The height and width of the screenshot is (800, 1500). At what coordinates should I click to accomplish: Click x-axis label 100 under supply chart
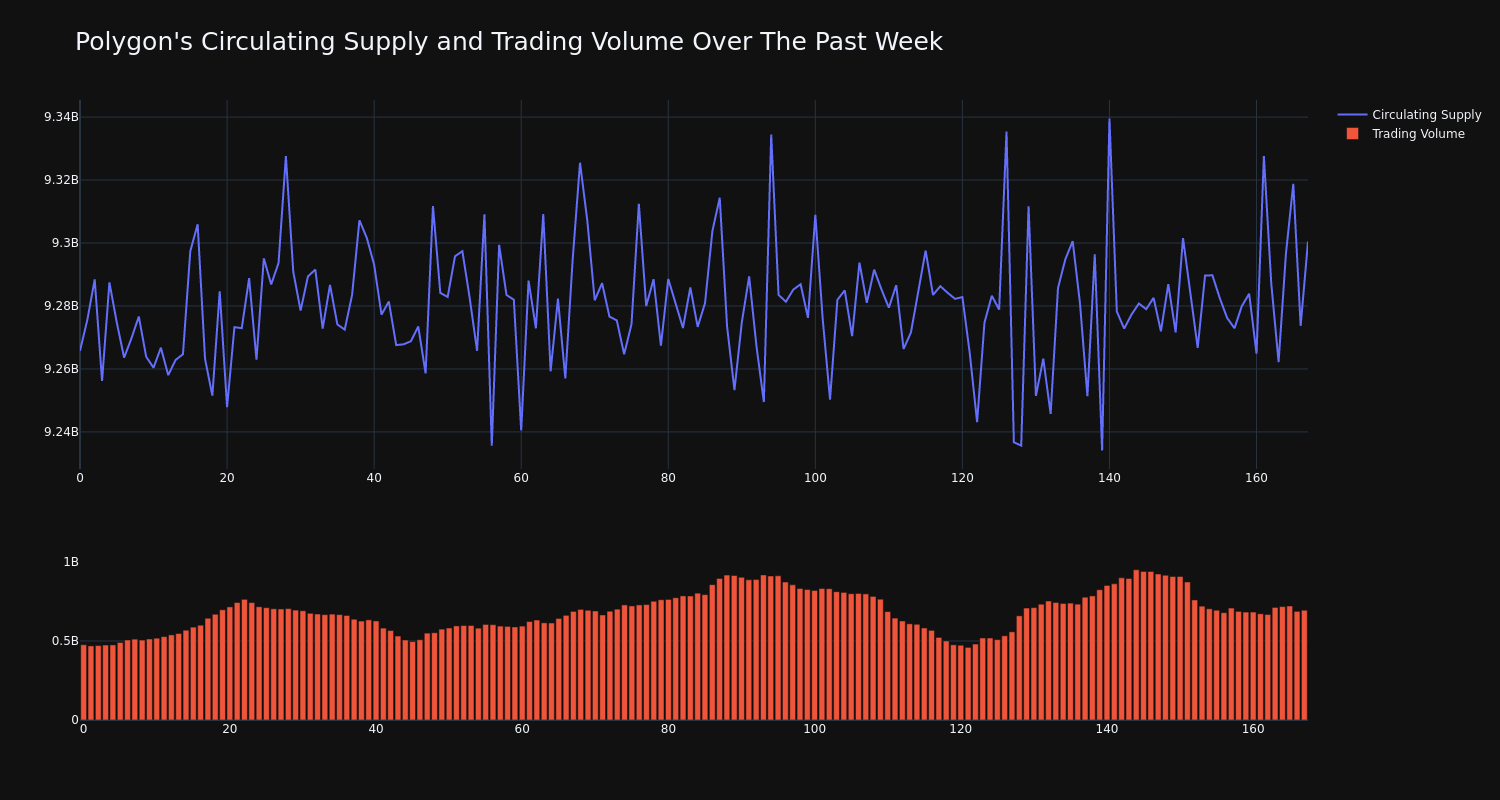click(815, 478)
